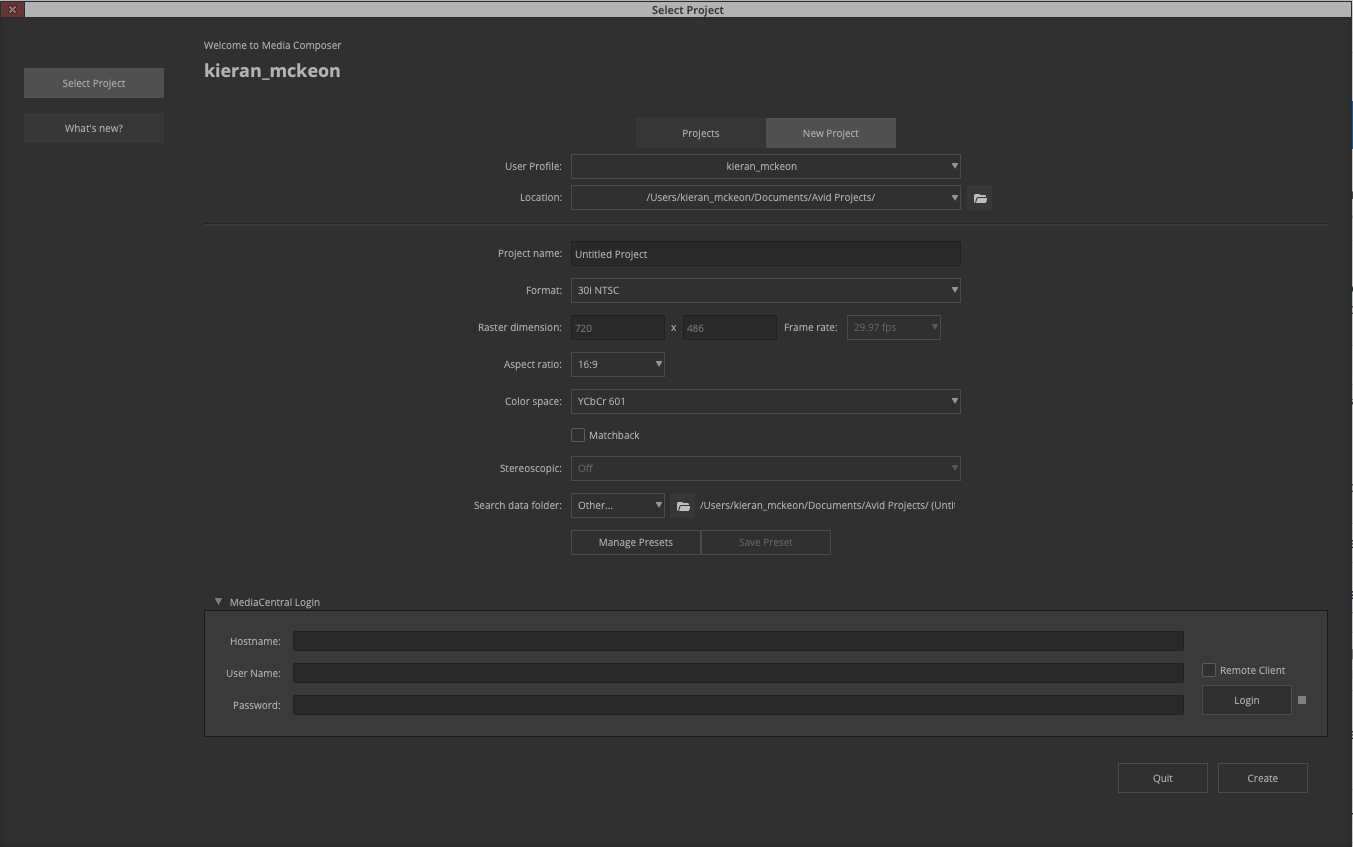Focus the User Name input field
1353x847 pixels.
coord(738,673)
